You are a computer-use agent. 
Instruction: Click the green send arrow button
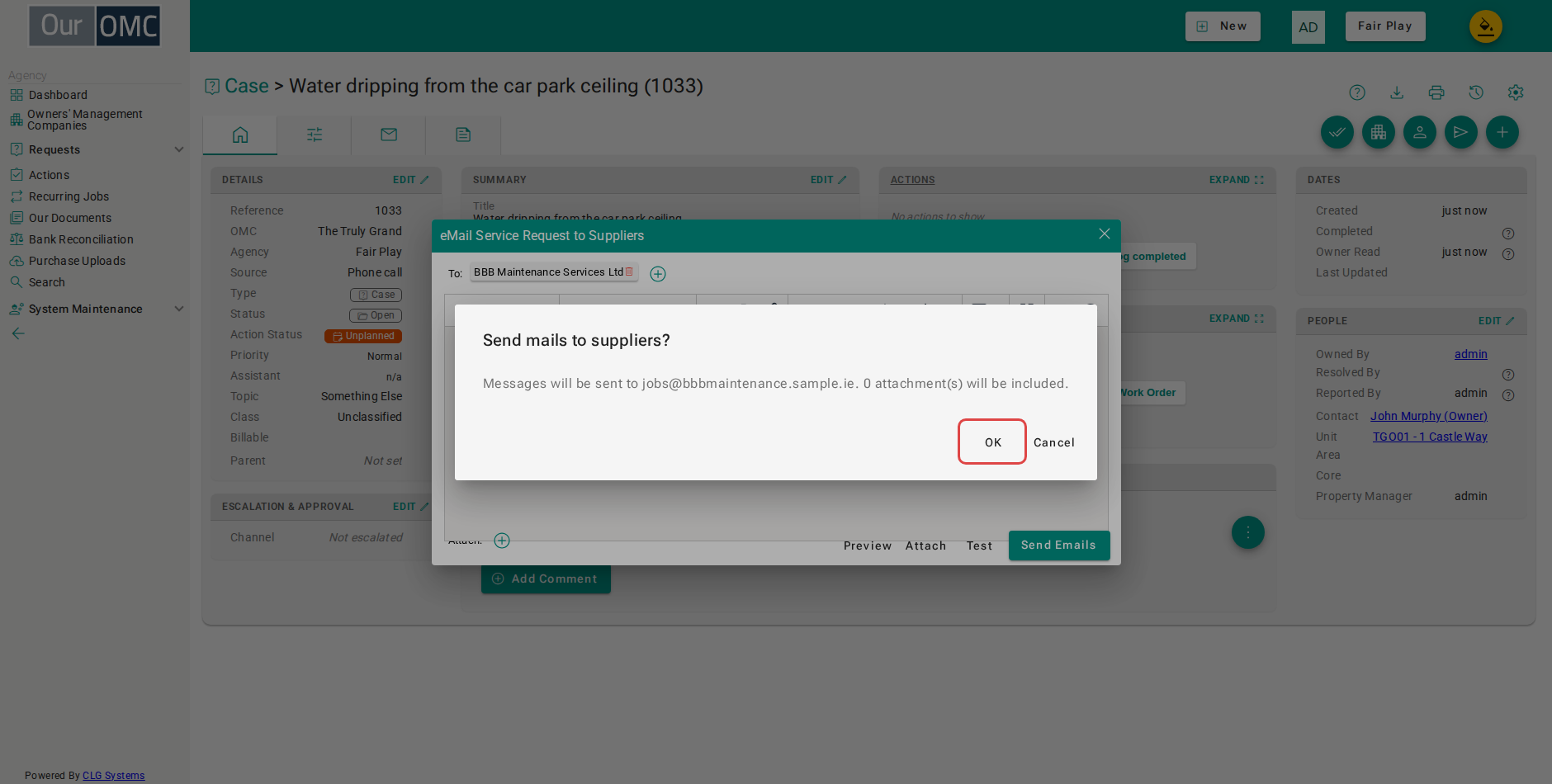pos(1461,132)
